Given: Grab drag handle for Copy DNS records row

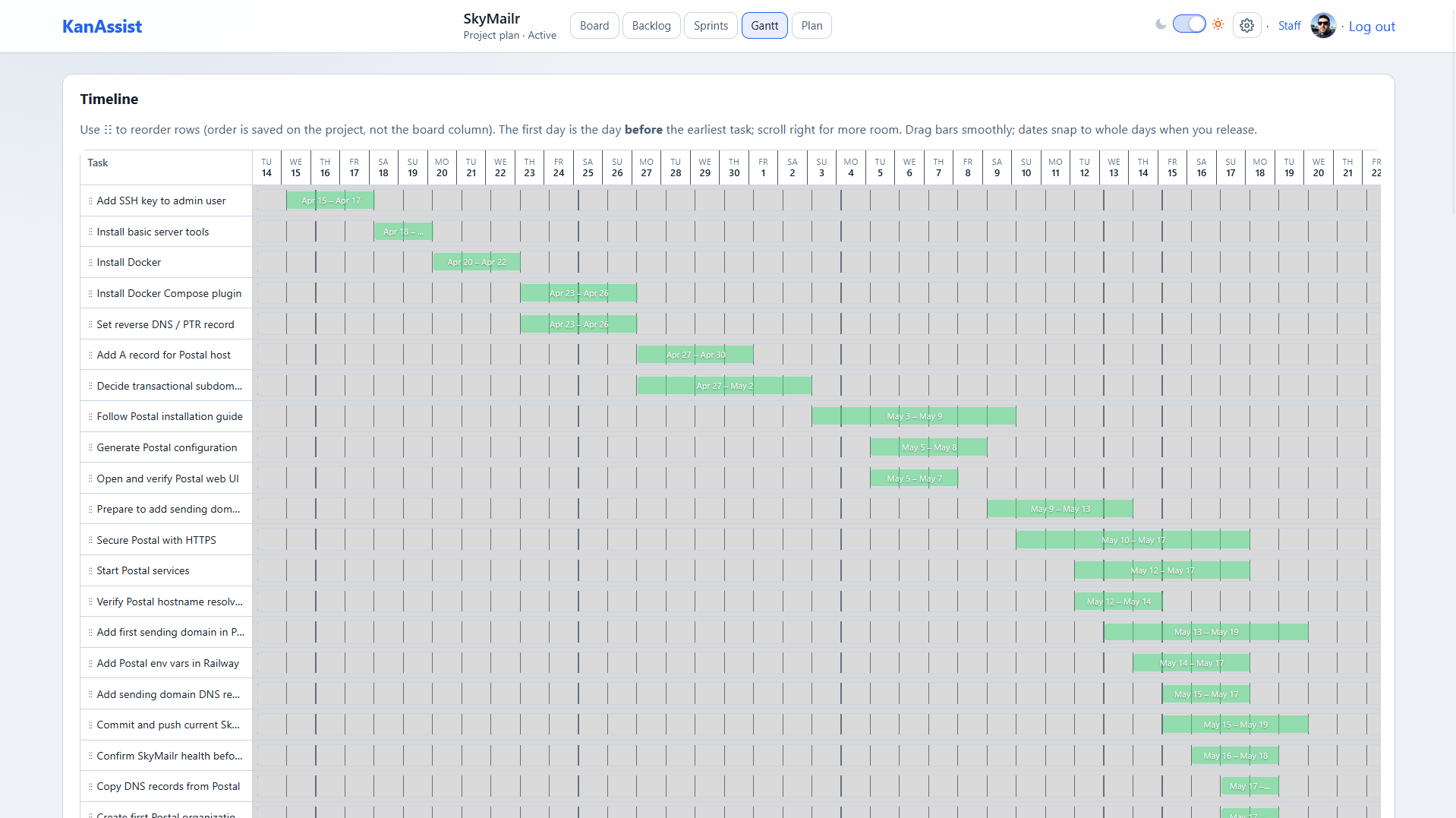Looking at the screenshot, I should click(90, 787).
